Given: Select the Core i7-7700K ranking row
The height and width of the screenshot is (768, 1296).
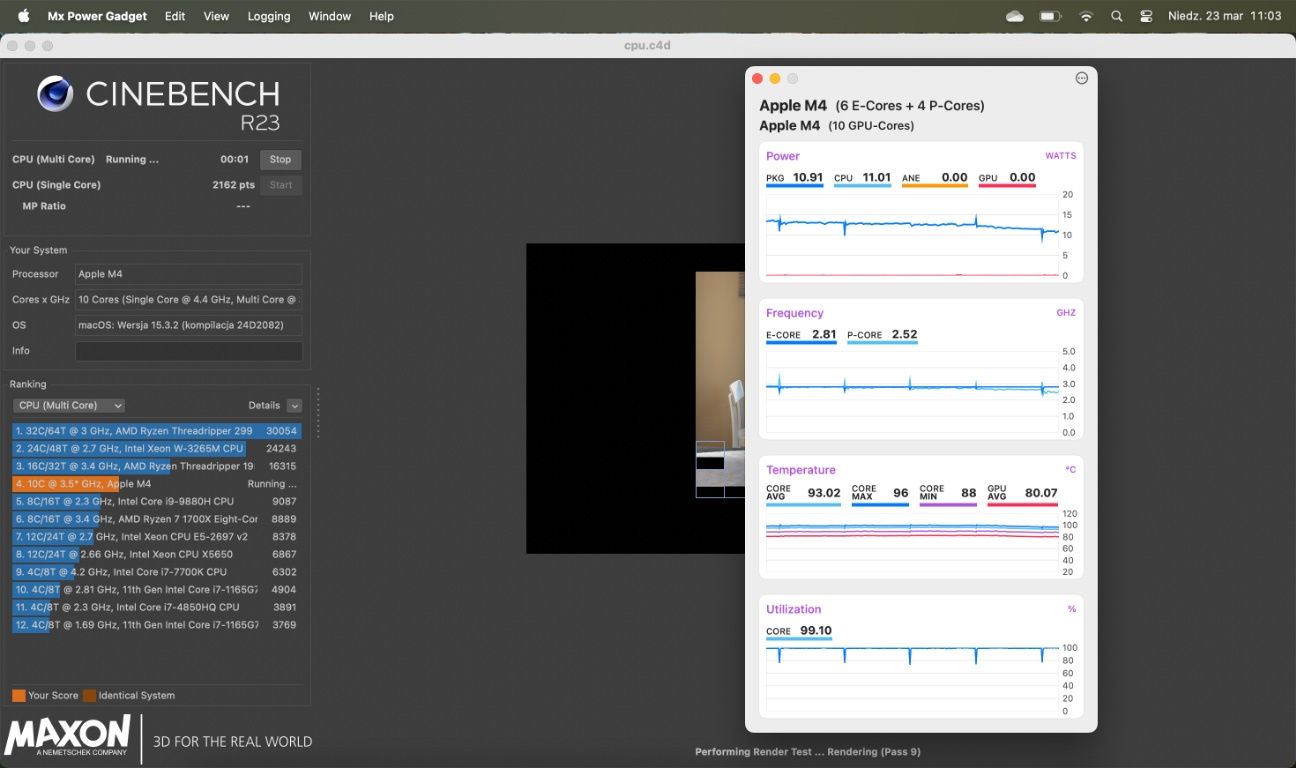Looking at the screenshot, I should coord(157,572).
